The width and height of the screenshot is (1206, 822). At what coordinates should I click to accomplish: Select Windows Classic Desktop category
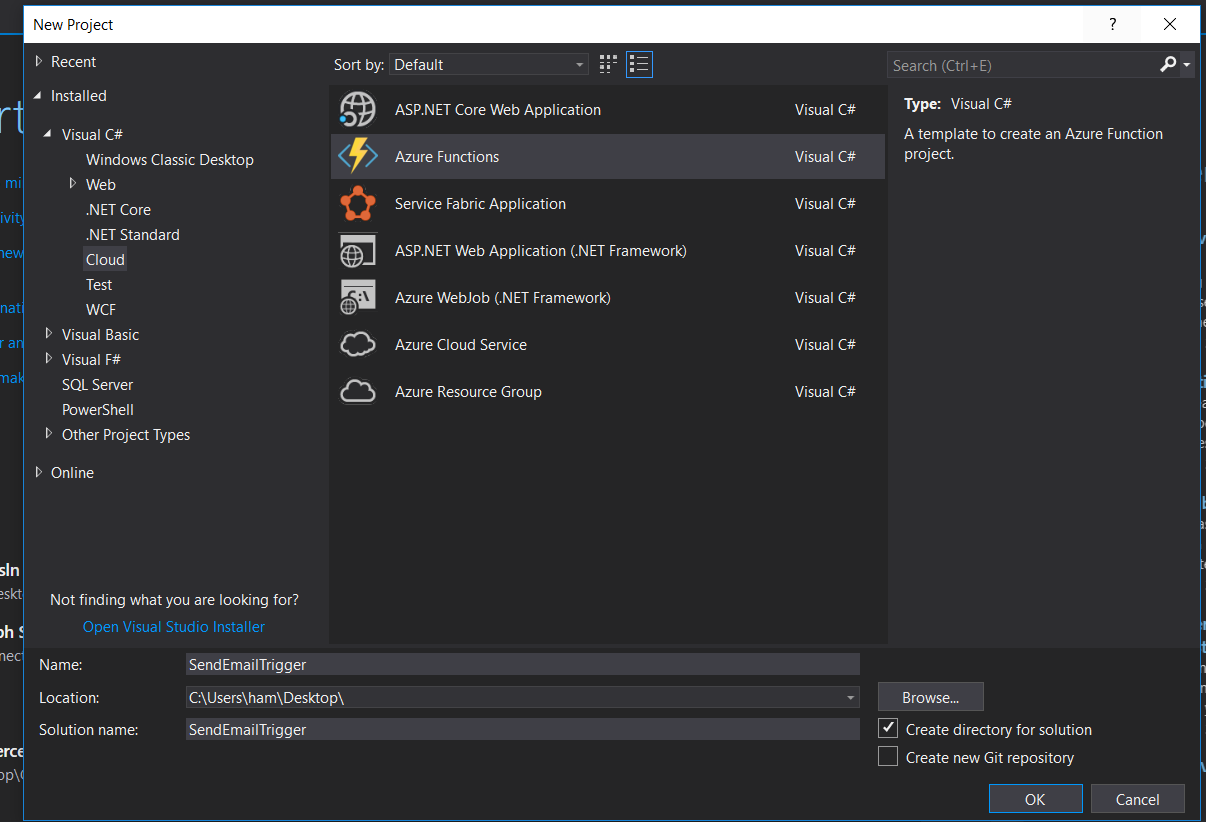coord(170,160)
